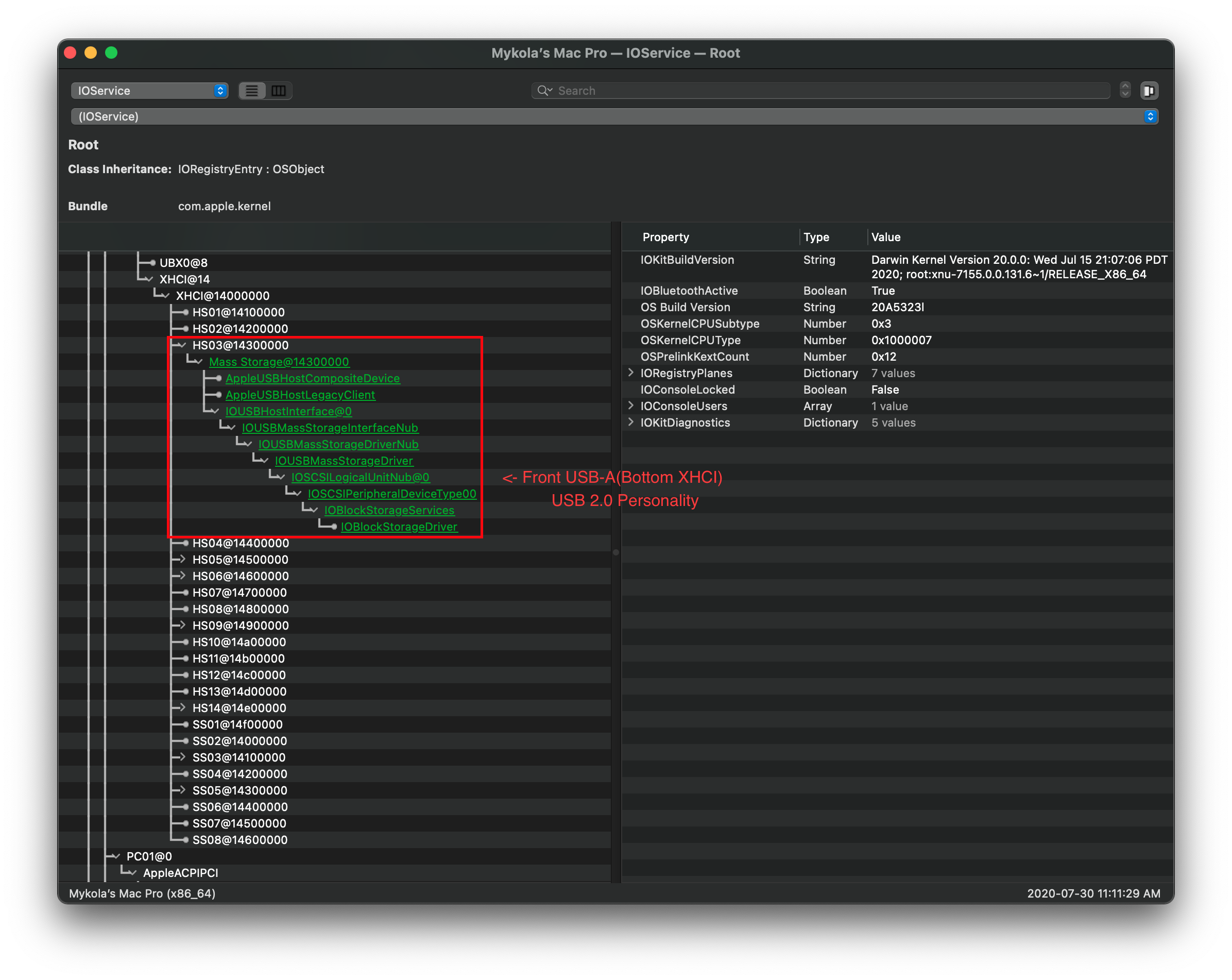Click the Property column header
Viewport: 1232px width, 980px height.
666,238
